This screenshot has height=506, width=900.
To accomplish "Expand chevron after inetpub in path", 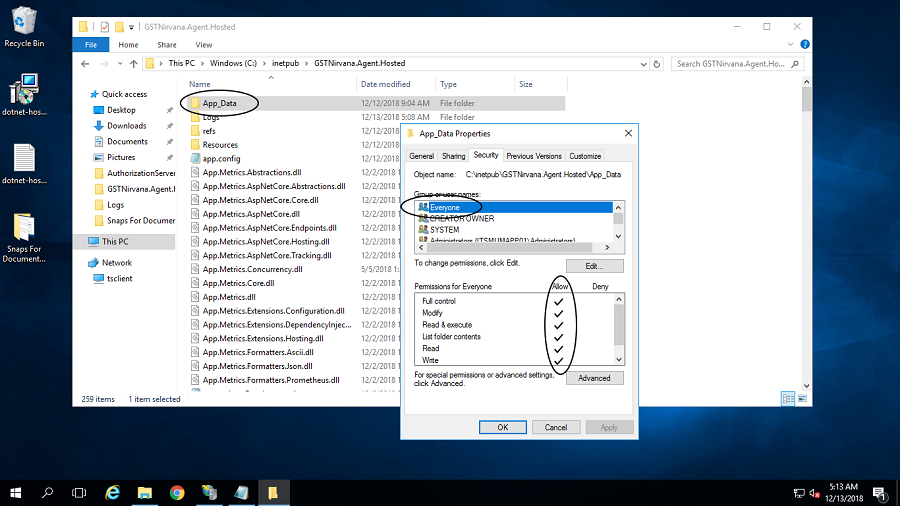I will (x=307, y=64).
